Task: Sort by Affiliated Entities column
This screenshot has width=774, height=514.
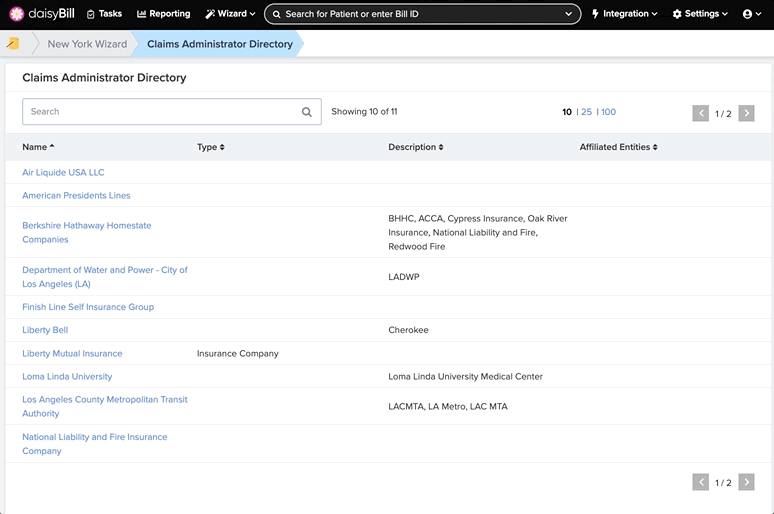Action: (619, 147)
